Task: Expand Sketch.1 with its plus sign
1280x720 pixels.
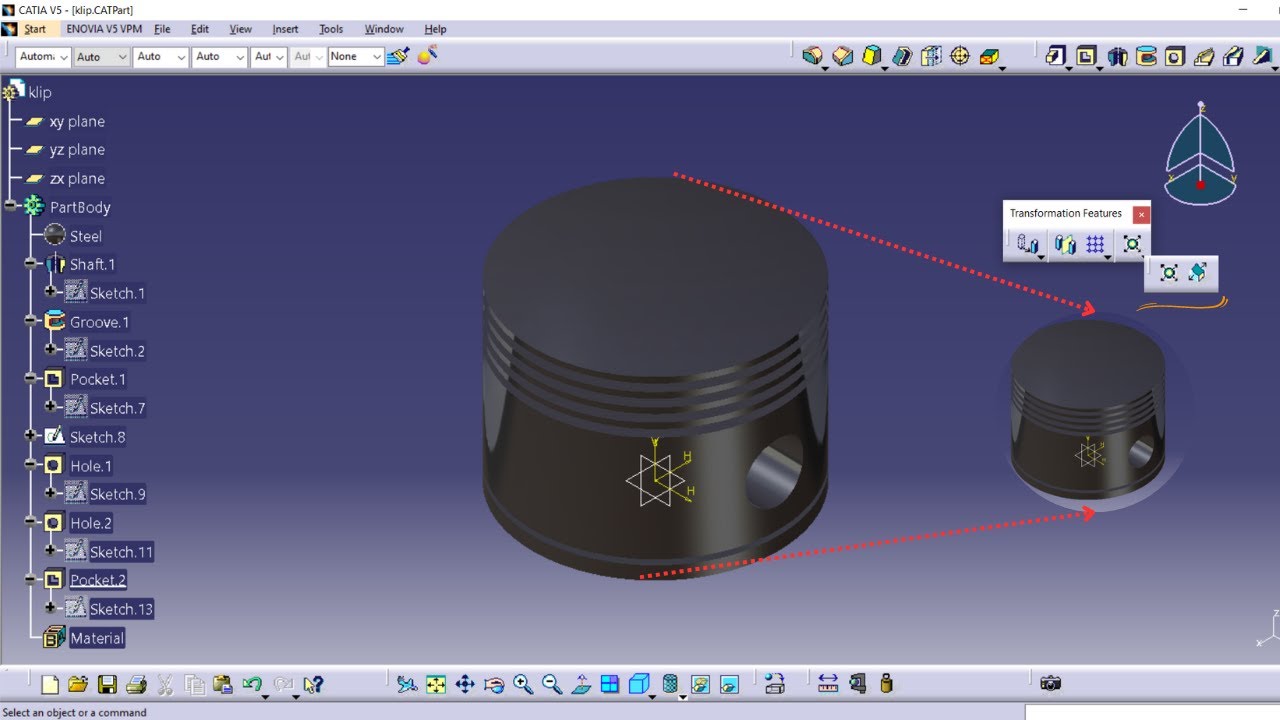Action: click(x=51, y=292)
